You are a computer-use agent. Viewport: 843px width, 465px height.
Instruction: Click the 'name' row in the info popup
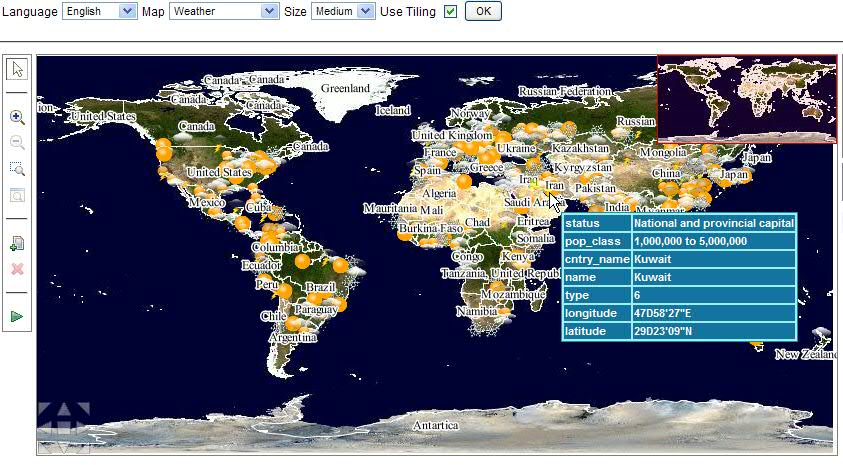[x=679, y=277]
